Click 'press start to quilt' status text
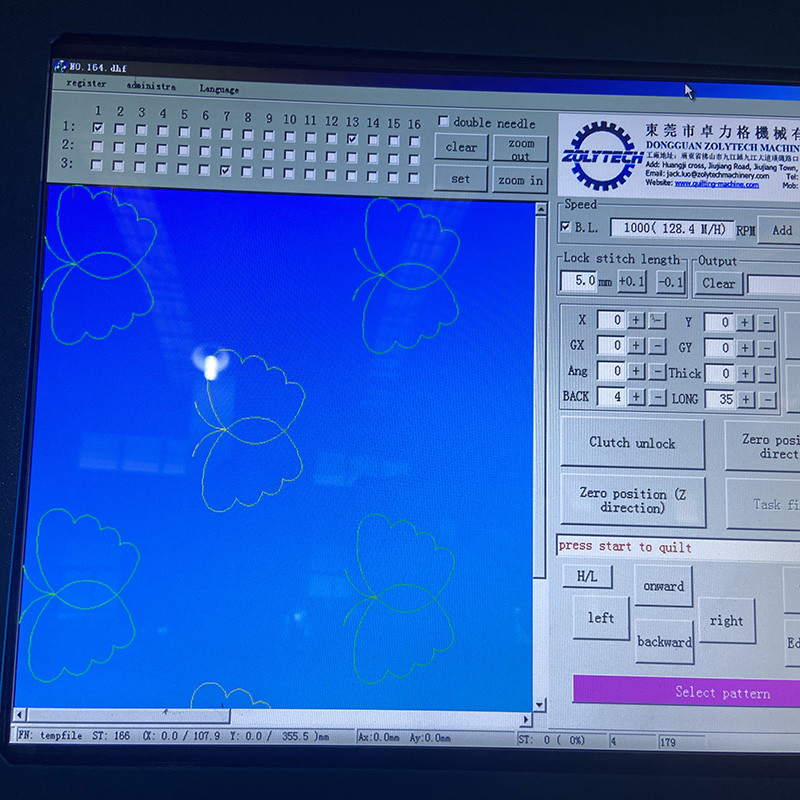The image size is (800, 800). click(x=625, y=546)
